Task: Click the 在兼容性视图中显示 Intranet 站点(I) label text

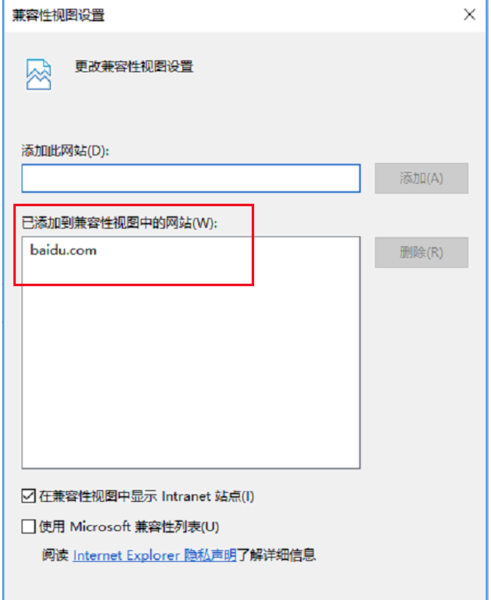Action: 146,496
